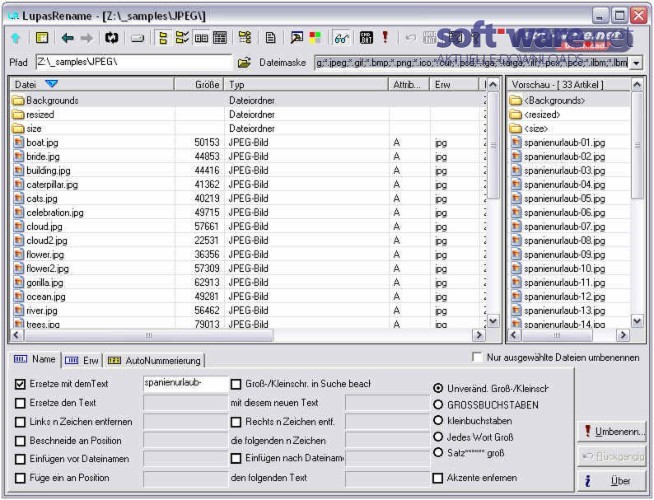654x500 pixels.
Task: Click the Backgrounds folder icon
Action: click(18, 101)
